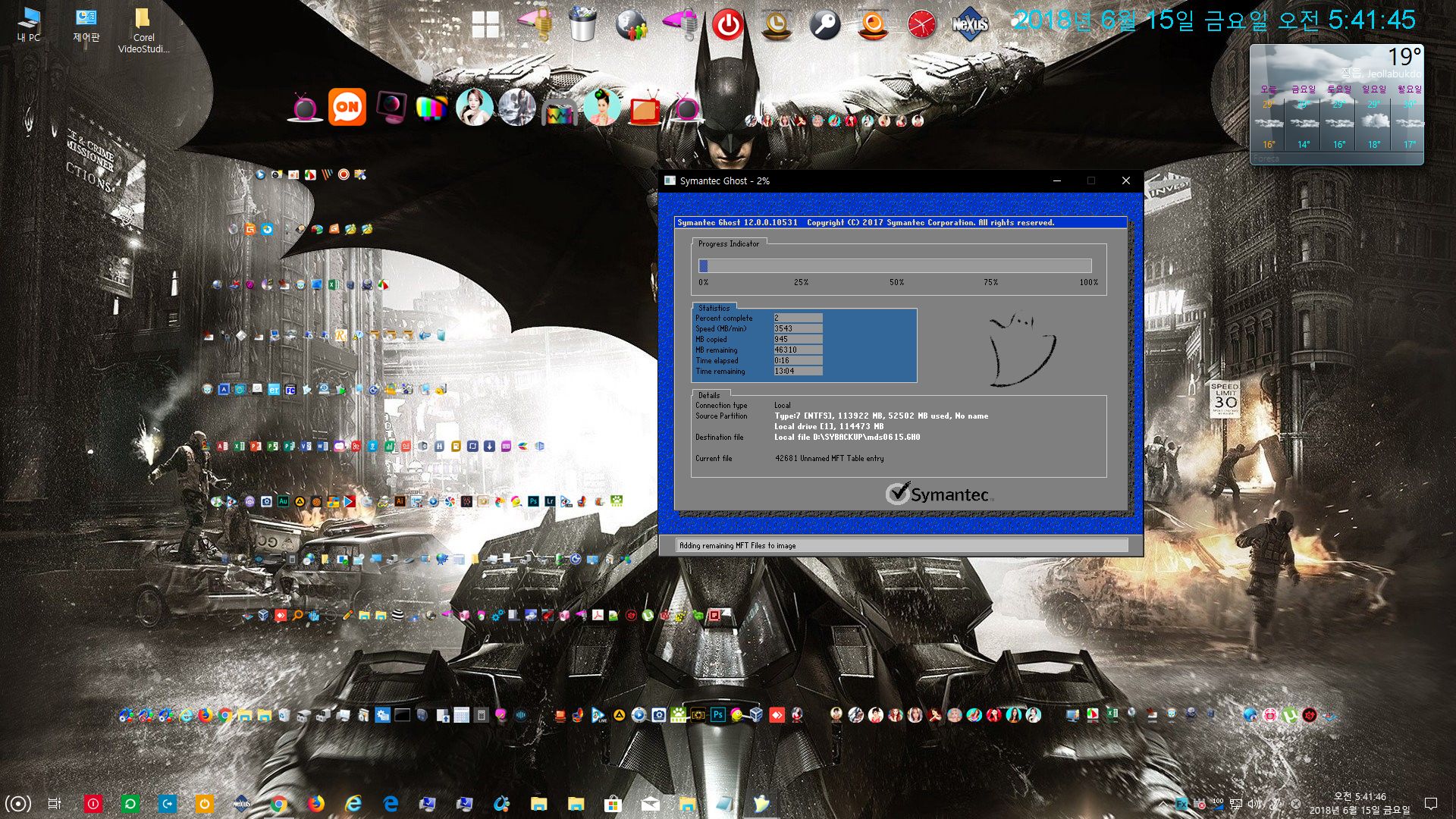
Task: Open Chrome in the Windows taskbar
Action: [278, 804]
